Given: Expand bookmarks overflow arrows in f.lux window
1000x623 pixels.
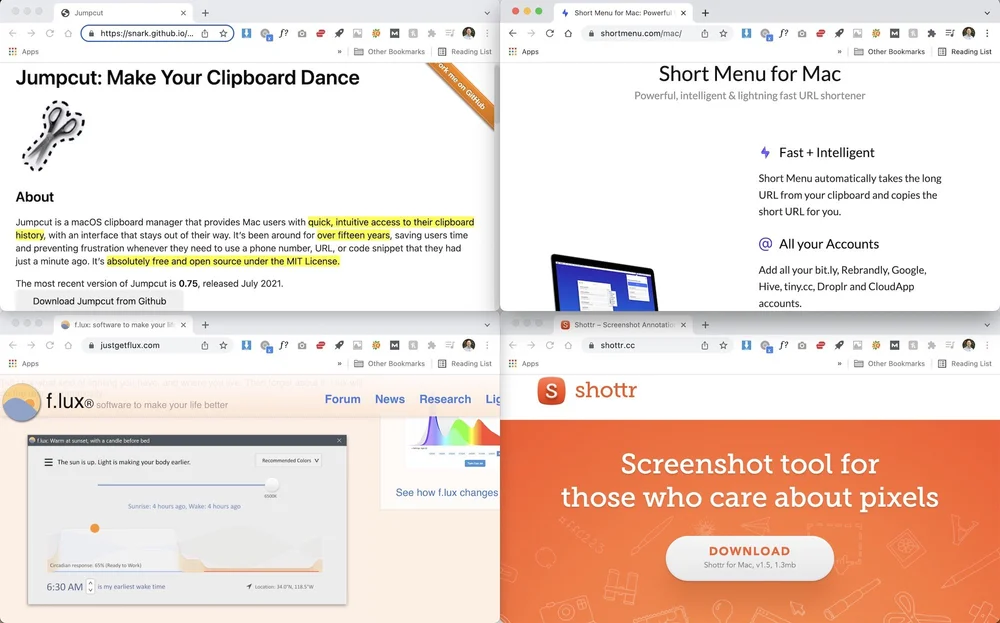Looking at the screenshot, I should pyautogui.click(x=339, y=363).
